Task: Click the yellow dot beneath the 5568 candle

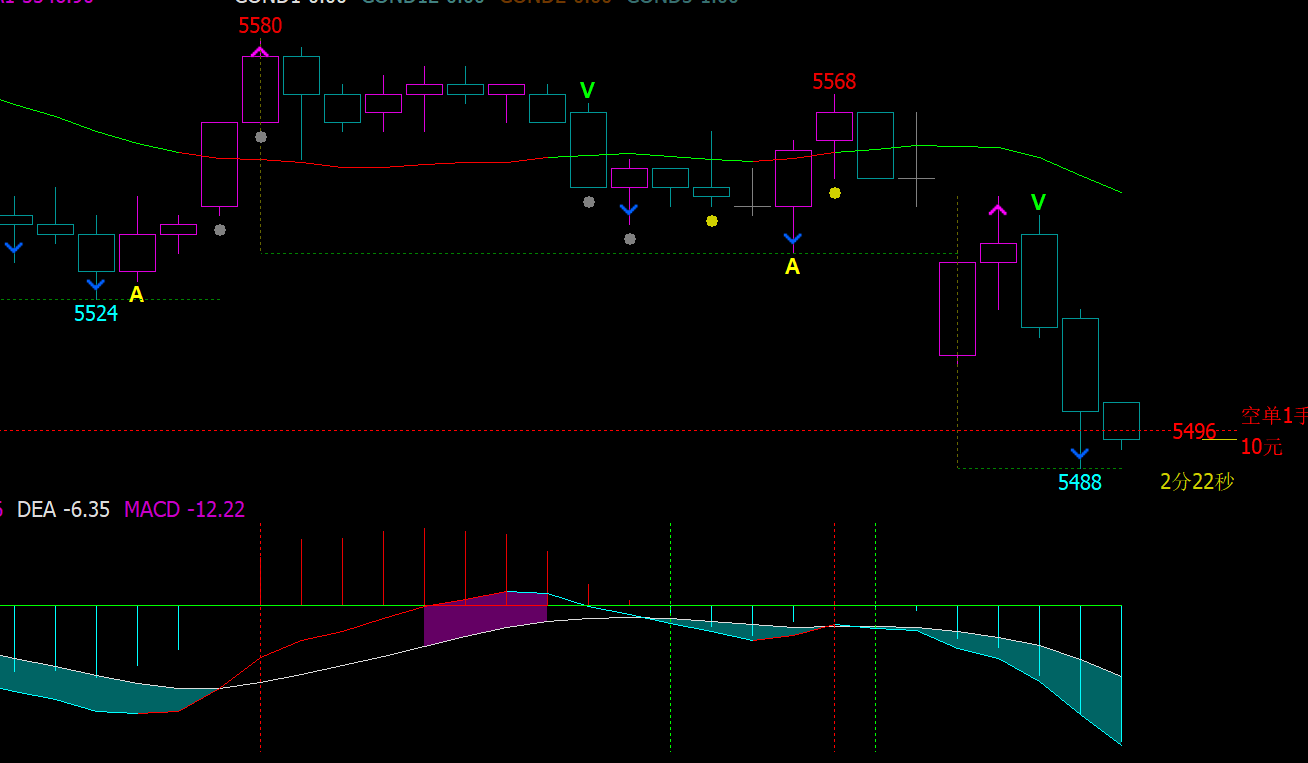Action: (835, 192)
